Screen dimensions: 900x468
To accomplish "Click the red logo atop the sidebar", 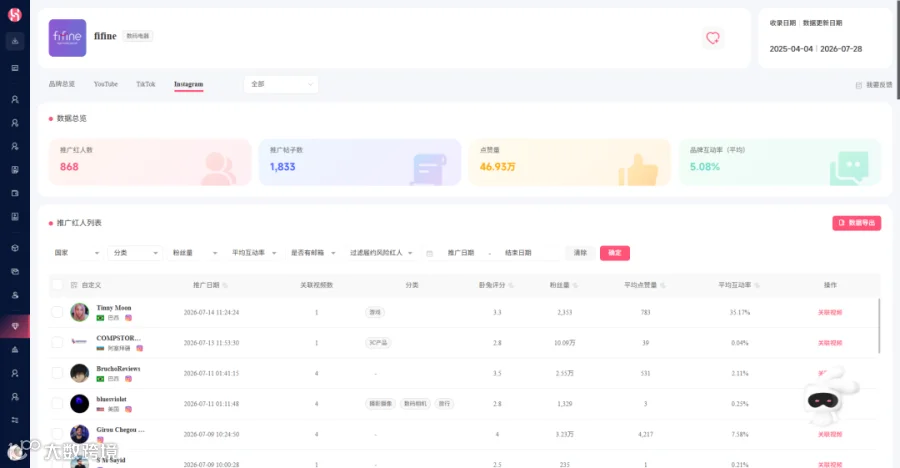I will (x=15, y=14).
